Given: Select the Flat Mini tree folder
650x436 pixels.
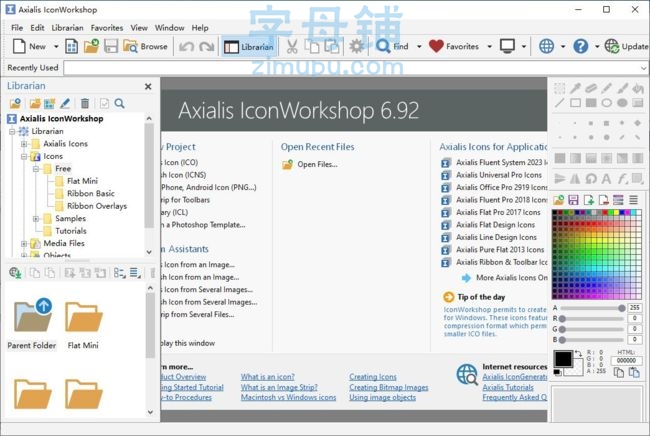Looking at the screenshot, I should [82, 181].
